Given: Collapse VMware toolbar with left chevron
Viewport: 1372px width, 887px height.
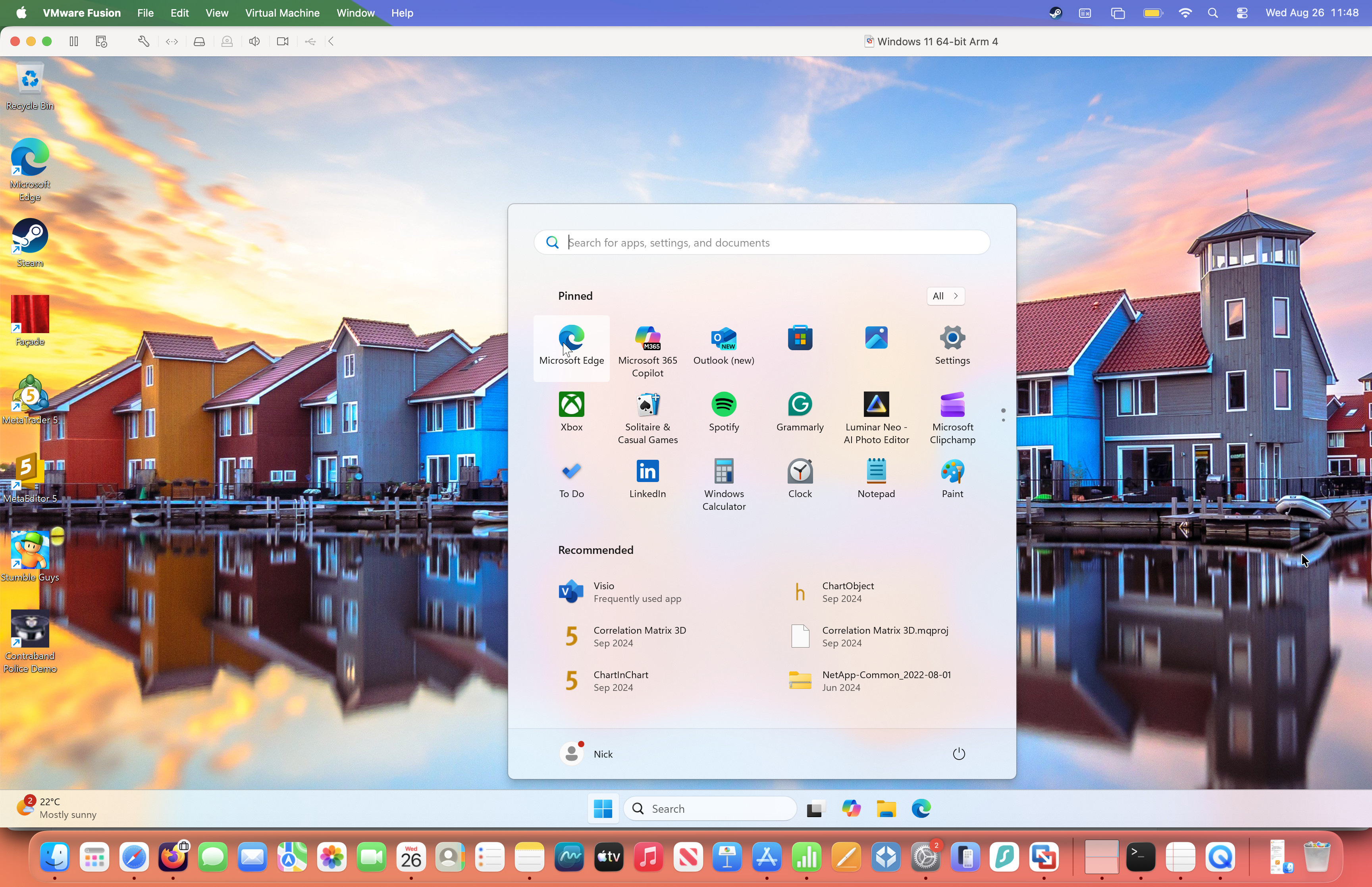Looking at the screenshot, I should (x=331, y=41).
